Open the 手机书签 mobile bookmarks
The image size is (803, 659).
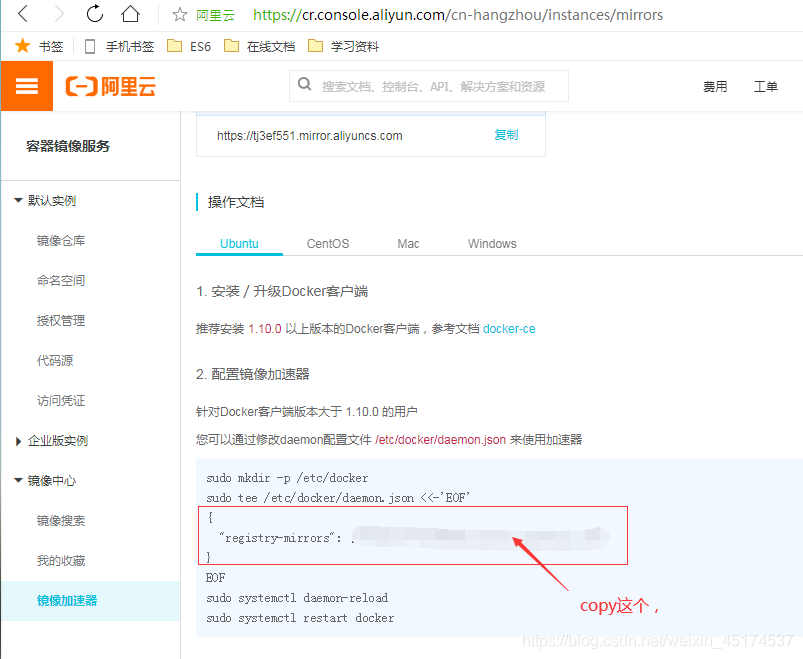pos(119,47)
